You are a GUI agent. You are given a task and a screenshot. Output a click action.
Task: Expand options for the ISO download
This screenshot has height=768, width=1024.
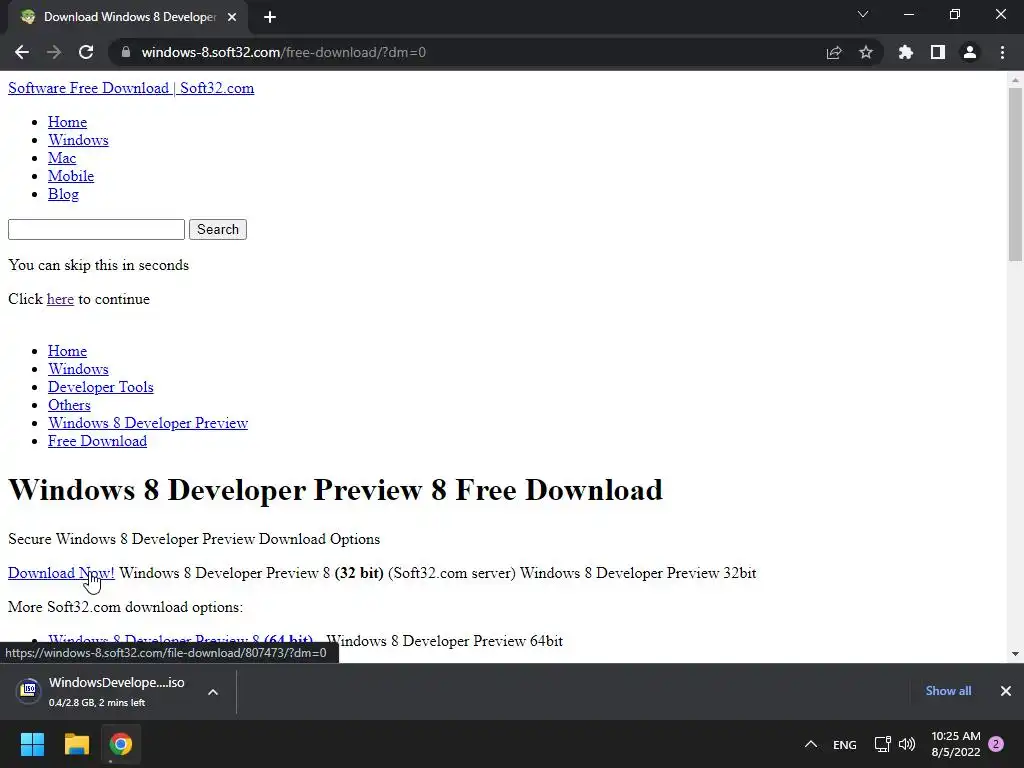tap(213, 692)
